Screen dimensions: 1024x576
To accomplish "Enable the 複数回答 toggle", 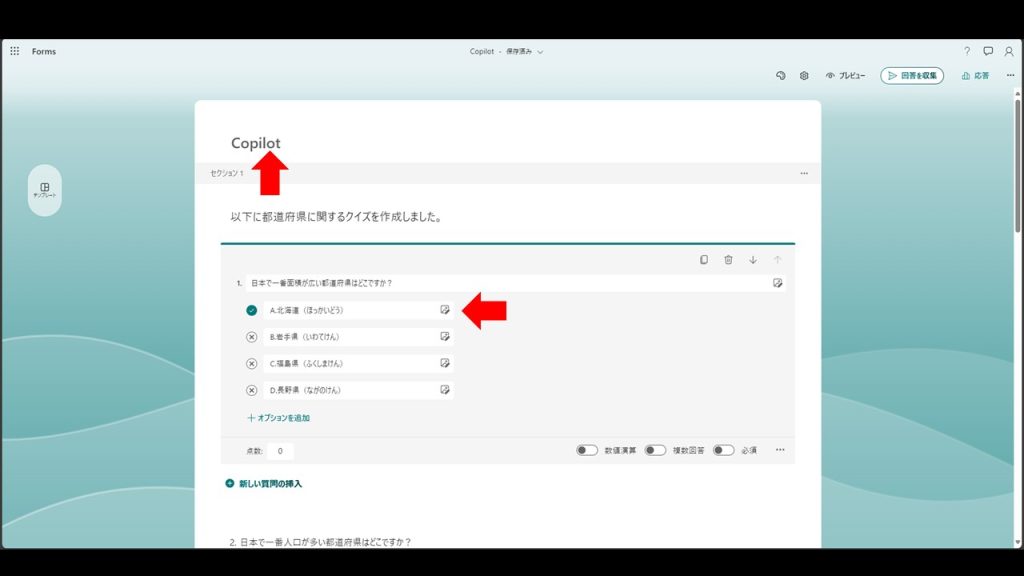I will [655, 450].
